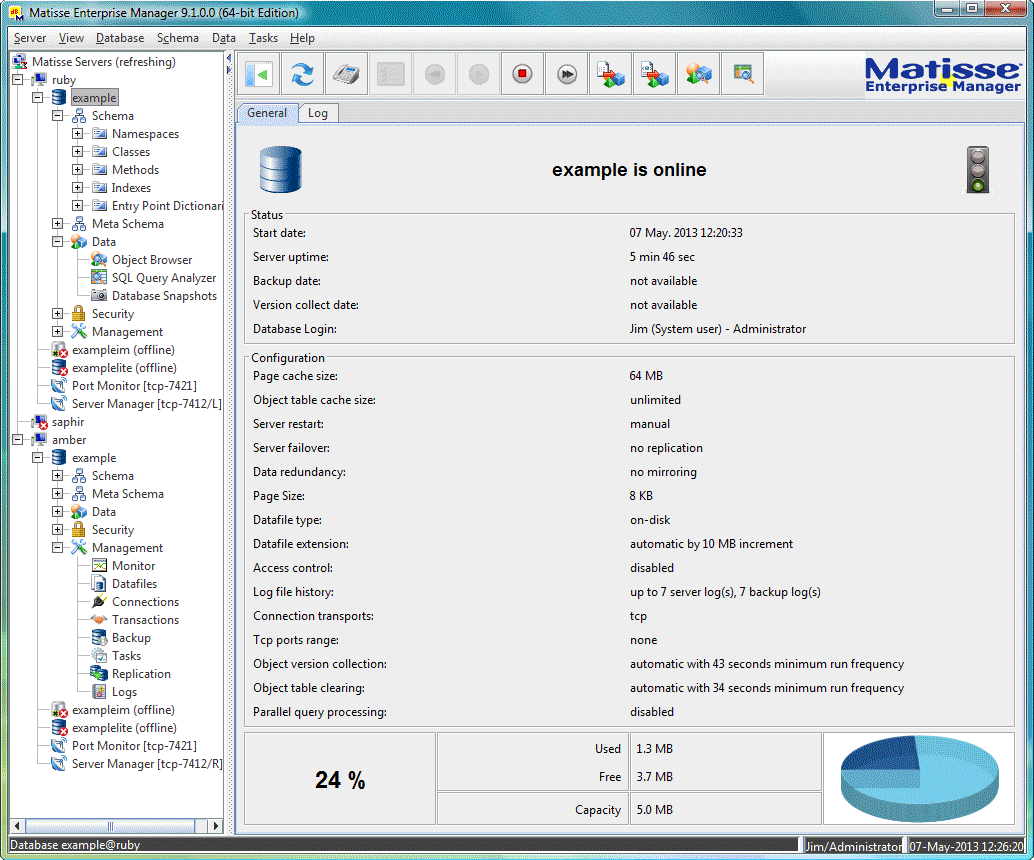This screenshot has width=1034, height=860.
Task: Click the tree scrollbar right arrow
Action: [x=215, y=826]
